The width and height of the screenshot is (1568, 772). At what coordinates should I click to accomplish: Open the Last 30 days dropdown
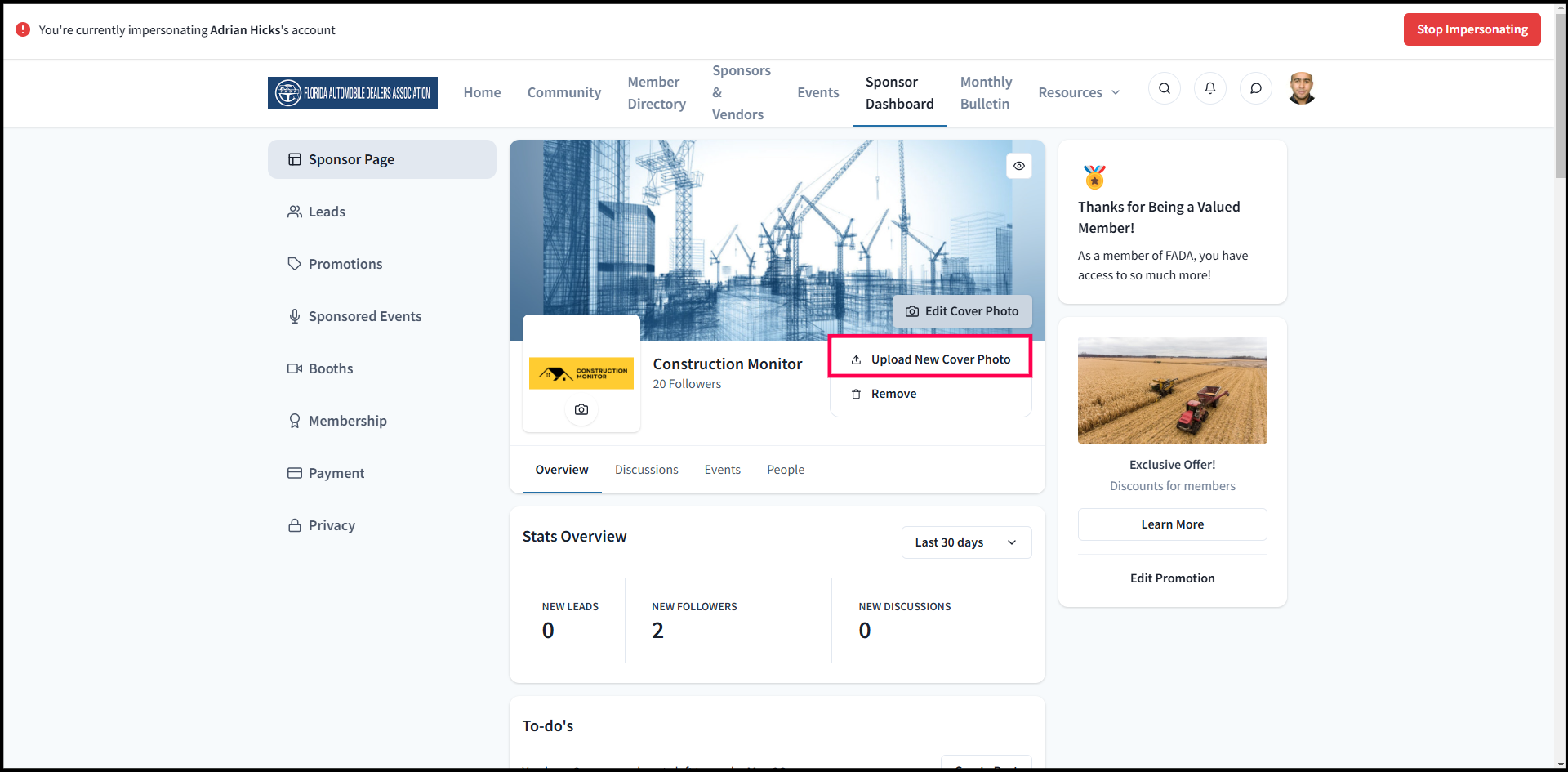coord(967,542)
